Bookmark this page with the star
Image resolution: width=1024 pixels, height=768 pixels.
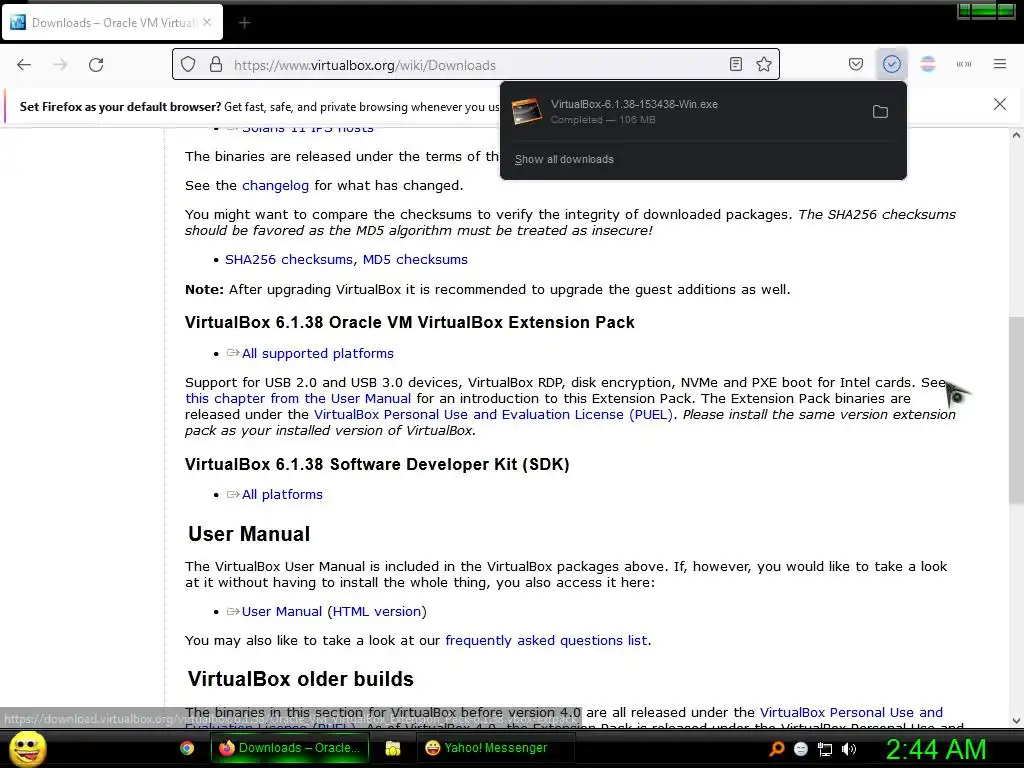click(x=763, y=64)
